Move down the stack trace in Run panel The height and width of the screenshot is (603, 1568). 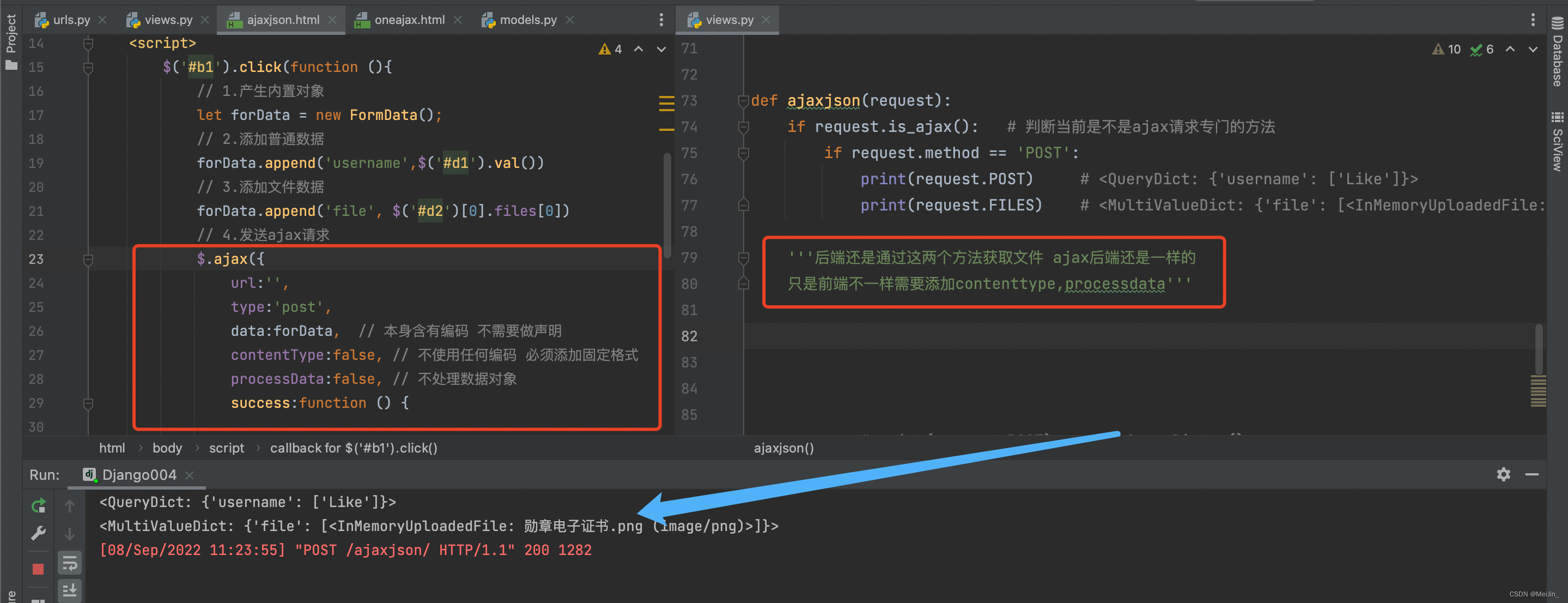pyautogui.click(x=70, y=534)
